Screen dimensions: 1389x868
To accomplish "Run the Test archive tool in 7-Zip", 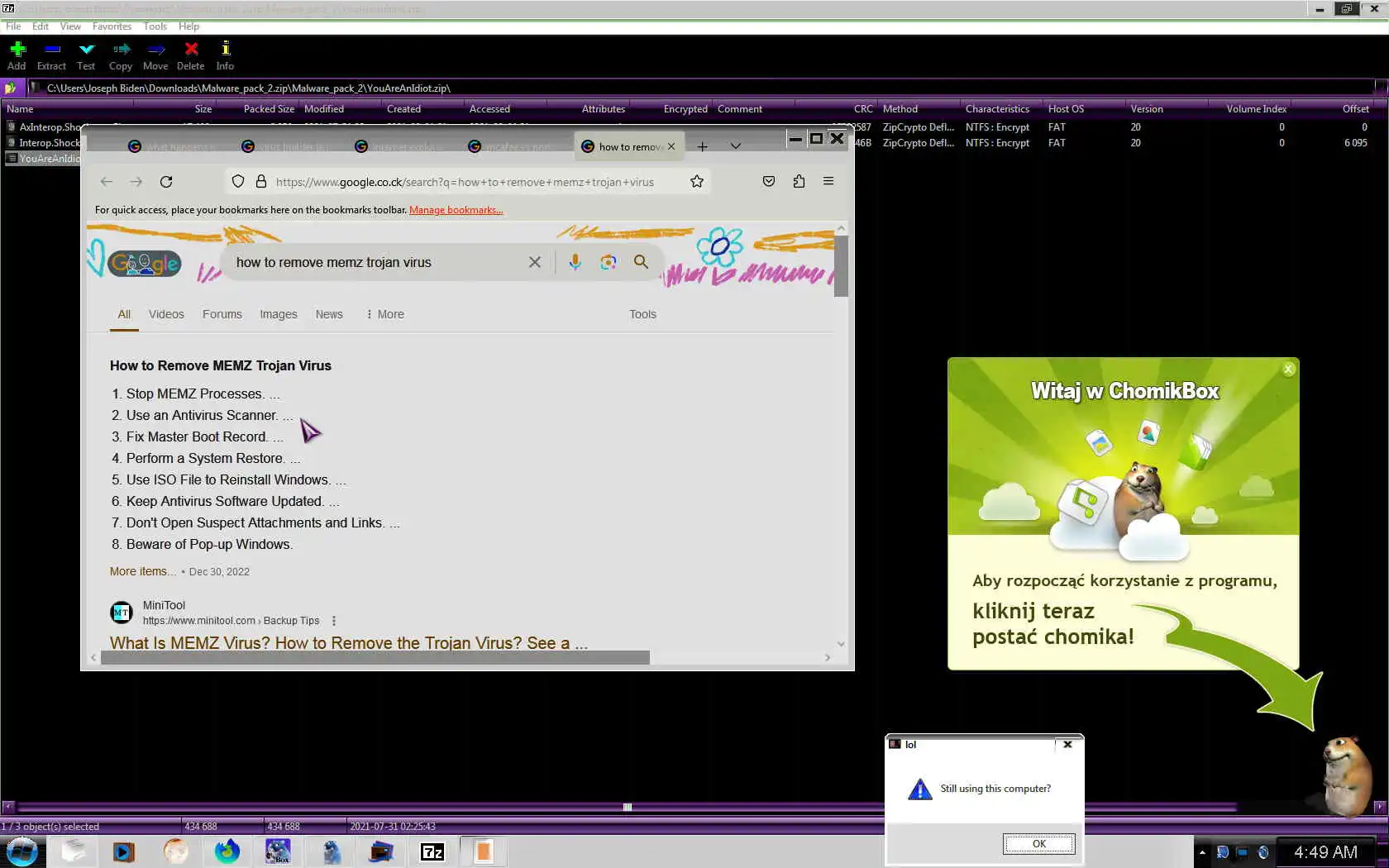I will tap(86, 55).
